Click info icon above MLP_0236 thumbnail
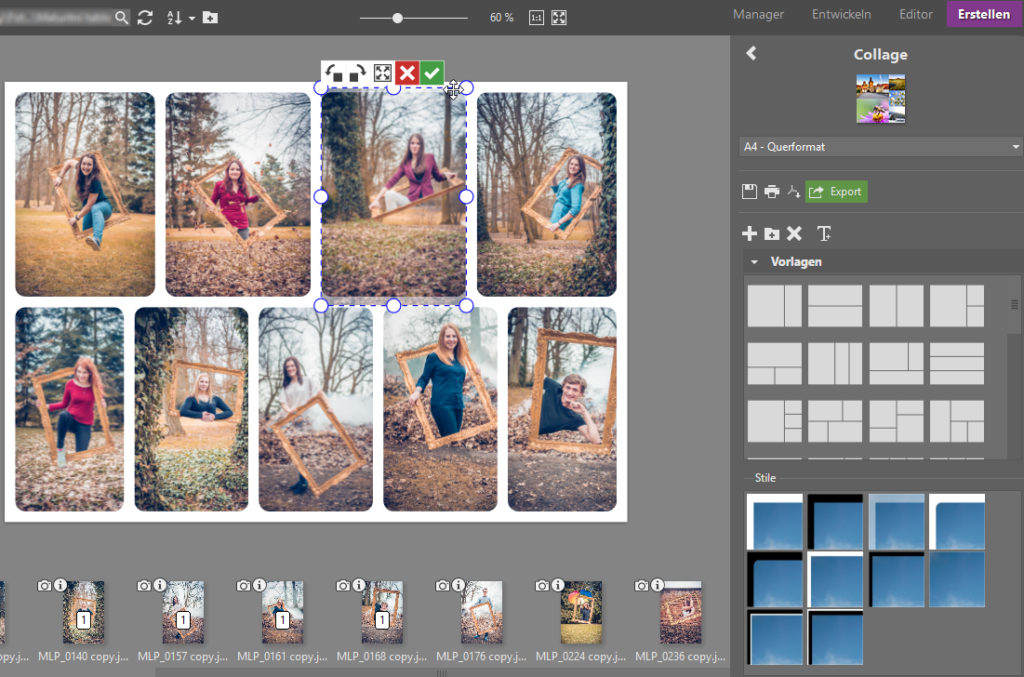This screenshot has height=677, width=1024. point(658,585)
